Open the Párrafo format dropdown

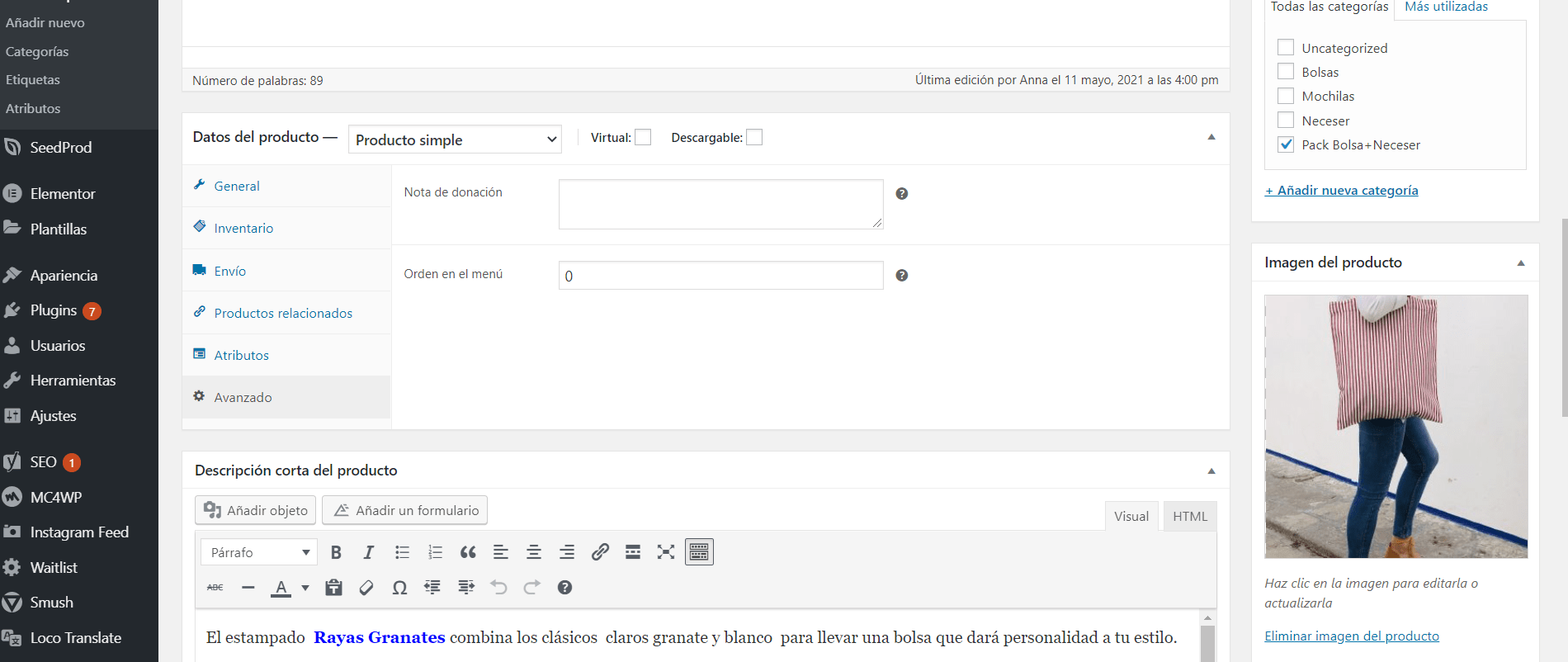point(259,552)
